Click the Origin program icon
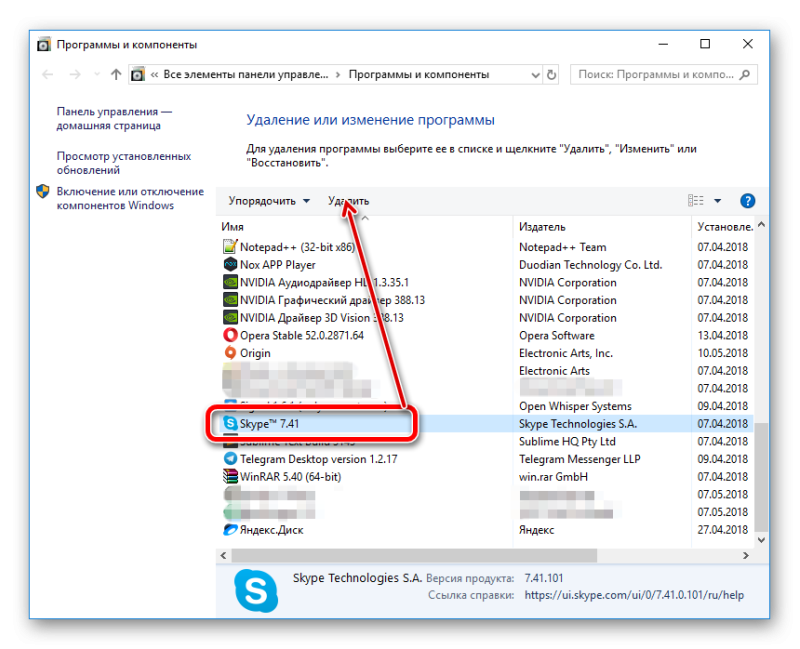 (230, 353)
